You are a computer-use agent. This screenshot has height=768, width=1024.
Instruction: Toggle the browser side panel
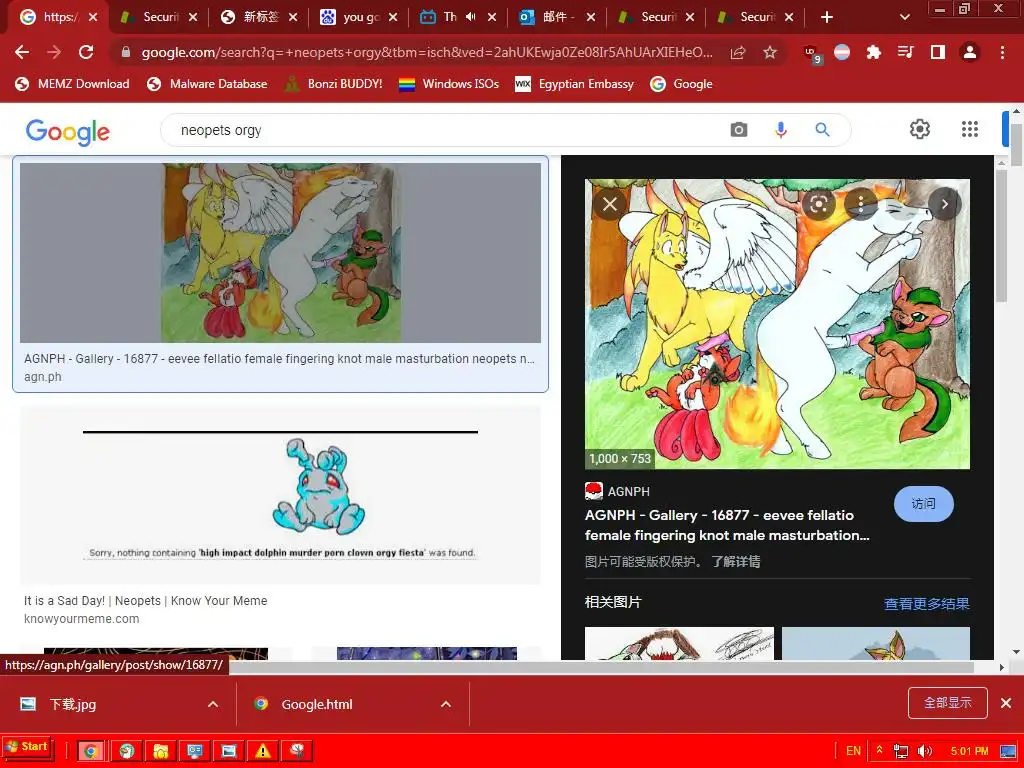pos(938,52)
